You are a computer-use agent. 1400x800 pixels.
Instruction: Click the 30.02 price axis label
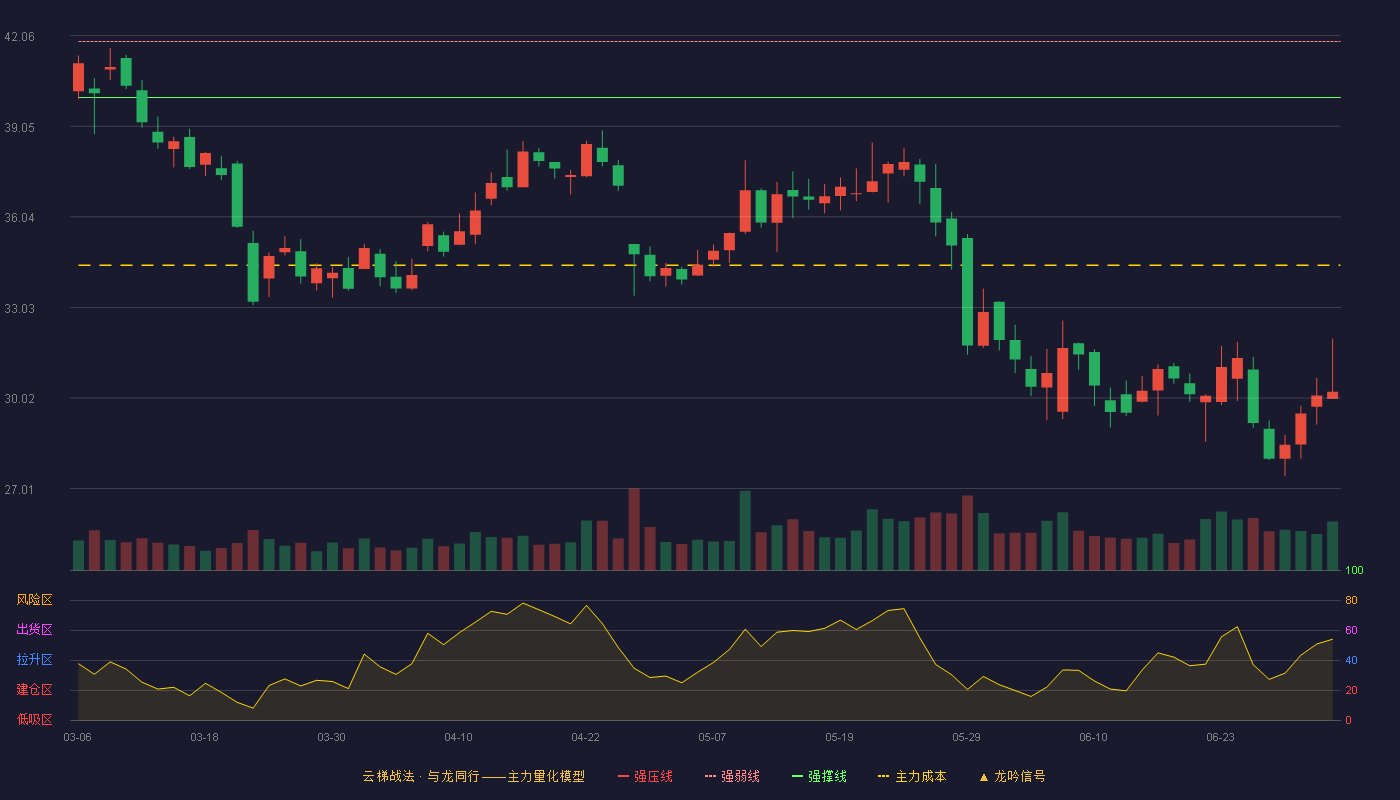(19, 399)
